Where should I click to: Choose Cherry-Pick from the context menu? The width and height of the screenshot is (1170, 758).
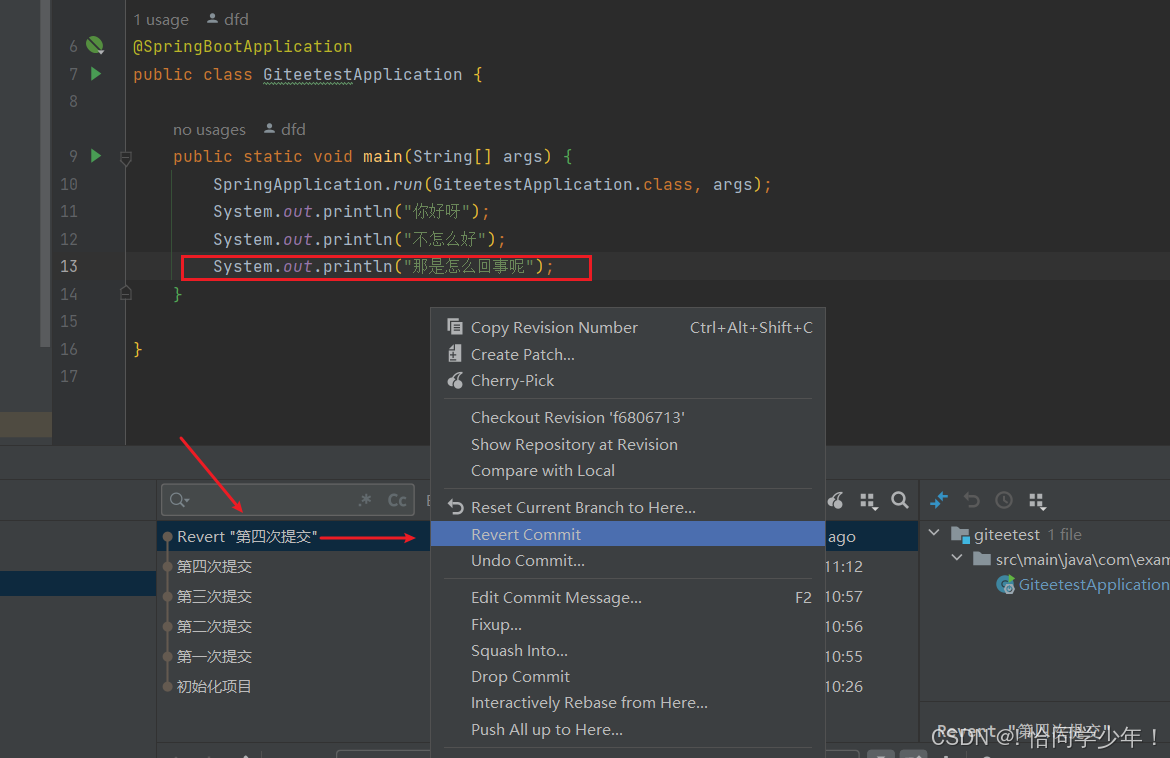(x=628, y=380)
